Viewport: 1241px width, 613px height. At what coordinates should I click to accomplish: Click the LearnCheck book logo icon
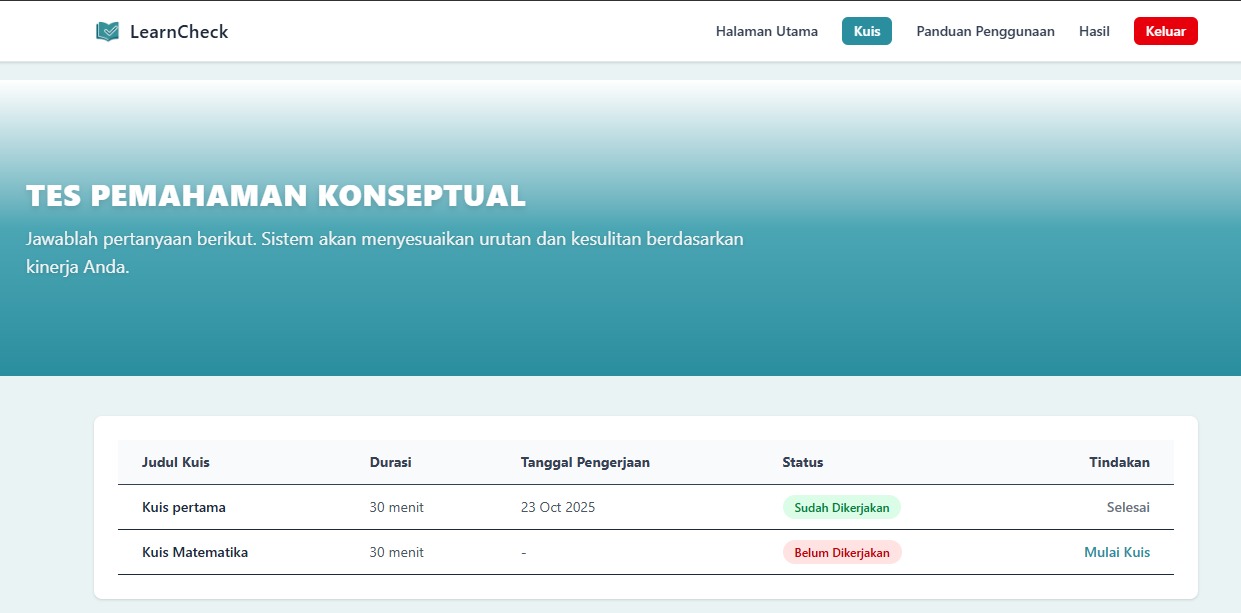107,30
